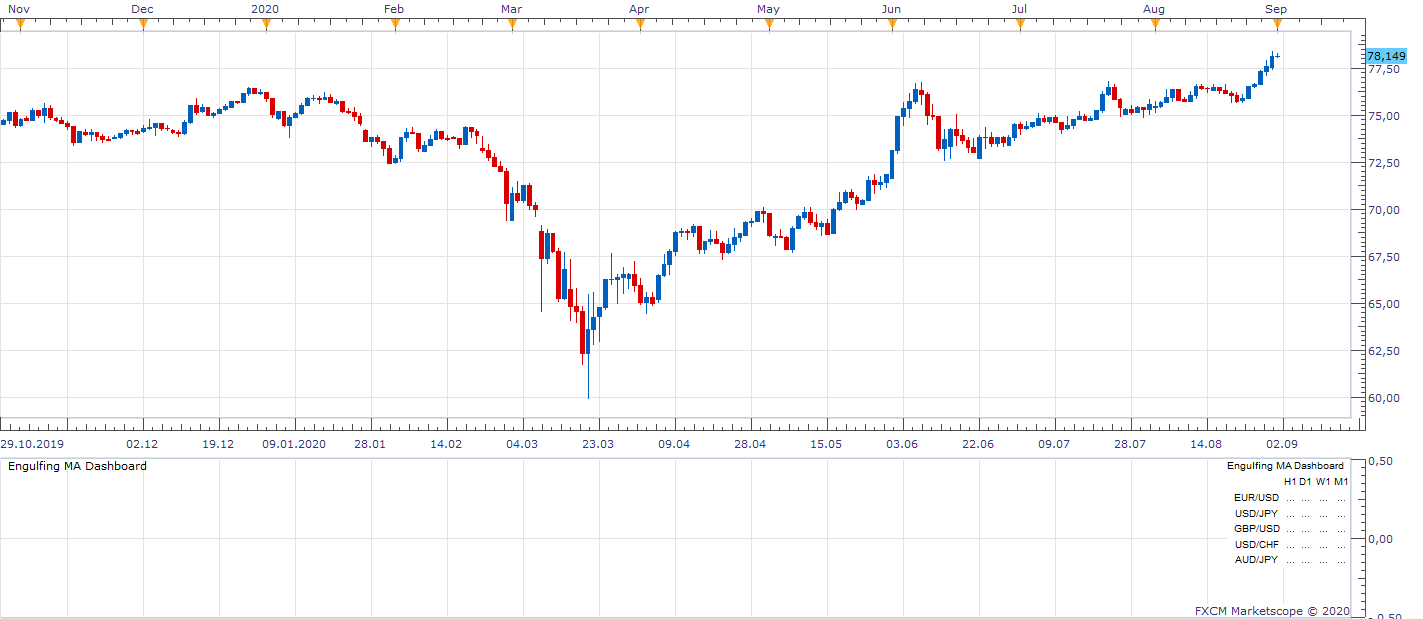This screenshot has width=1423, height=619.
Task: Select the W1 timeframe column header
Action: 1322,482
